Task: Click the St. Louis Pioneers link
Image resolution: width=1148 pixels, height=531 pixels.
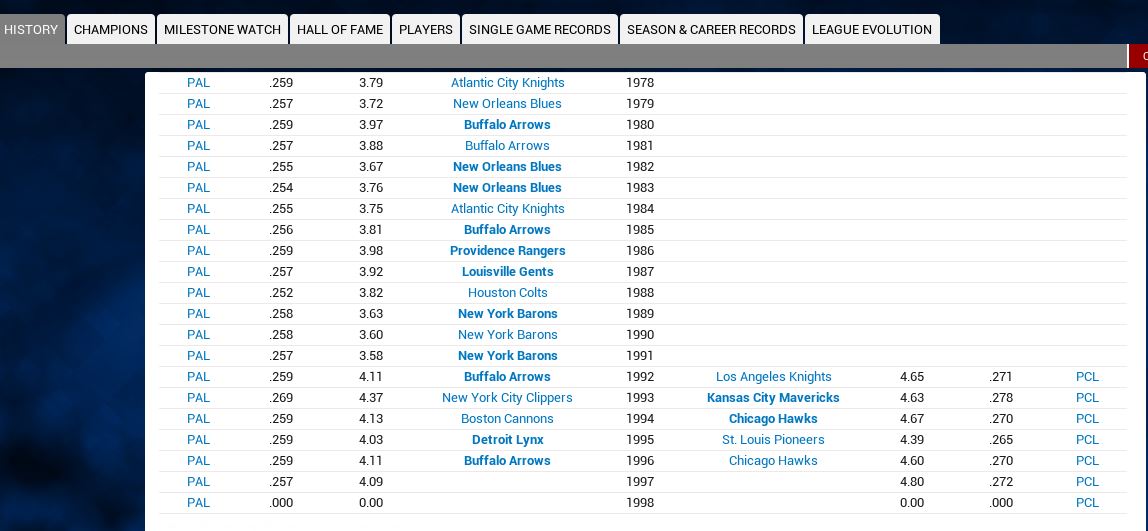Action: pyautogui.click(x=773, y=440)
